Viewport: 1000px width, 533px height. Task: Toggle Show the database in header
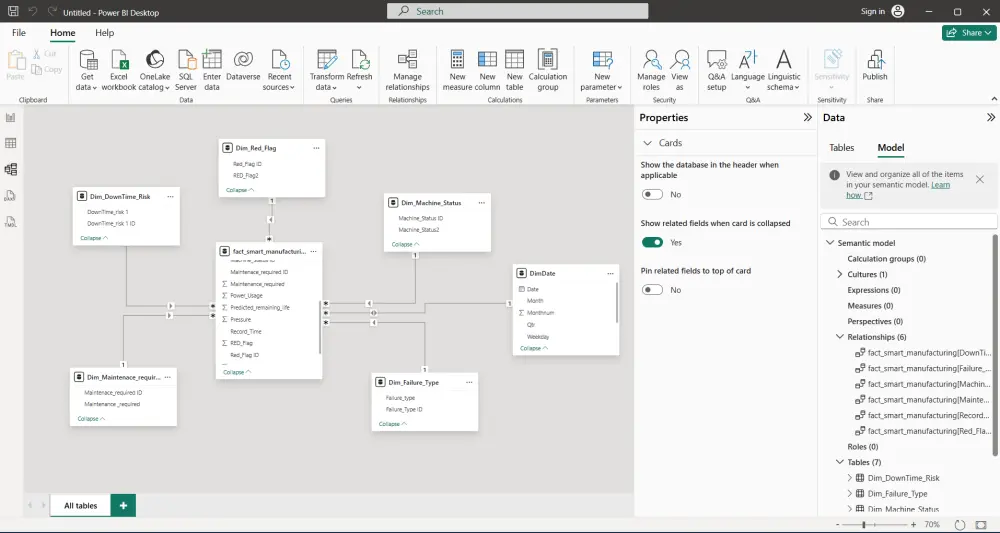click(652, 194)
